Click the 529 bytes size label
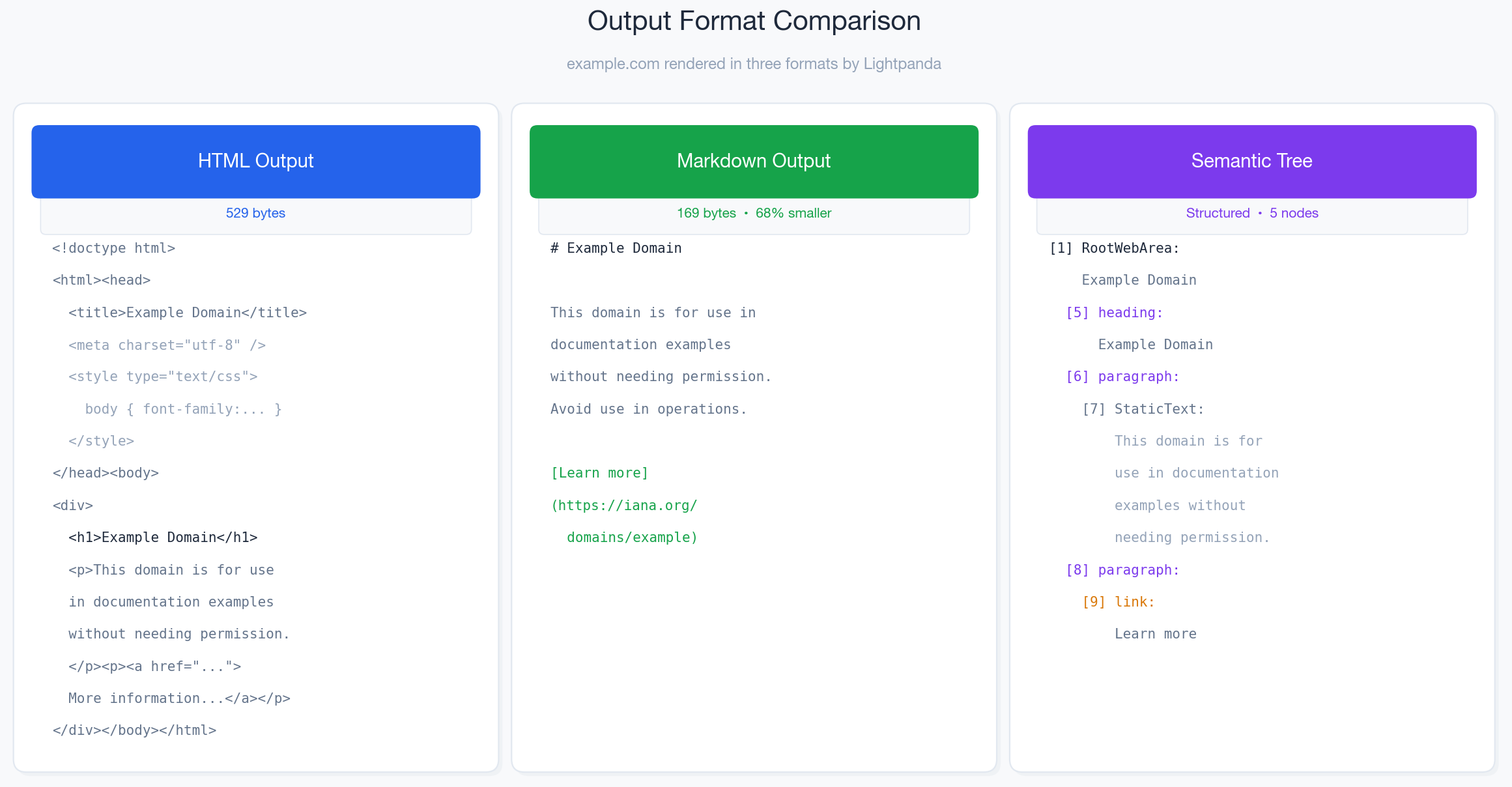This screenshot has width=1512, height=787. pos(255,213)
